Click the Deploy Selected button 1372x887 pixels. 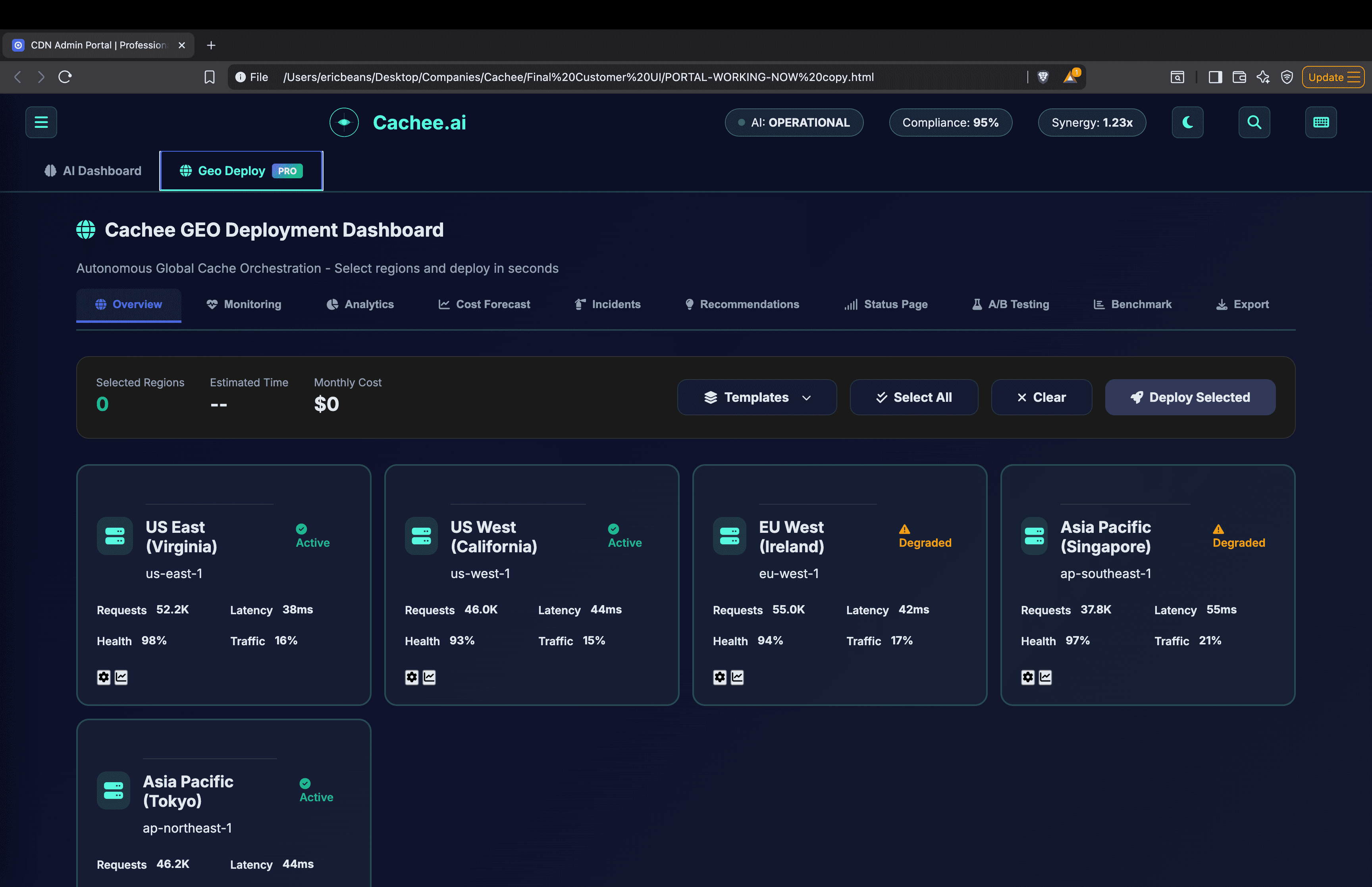1190,397
